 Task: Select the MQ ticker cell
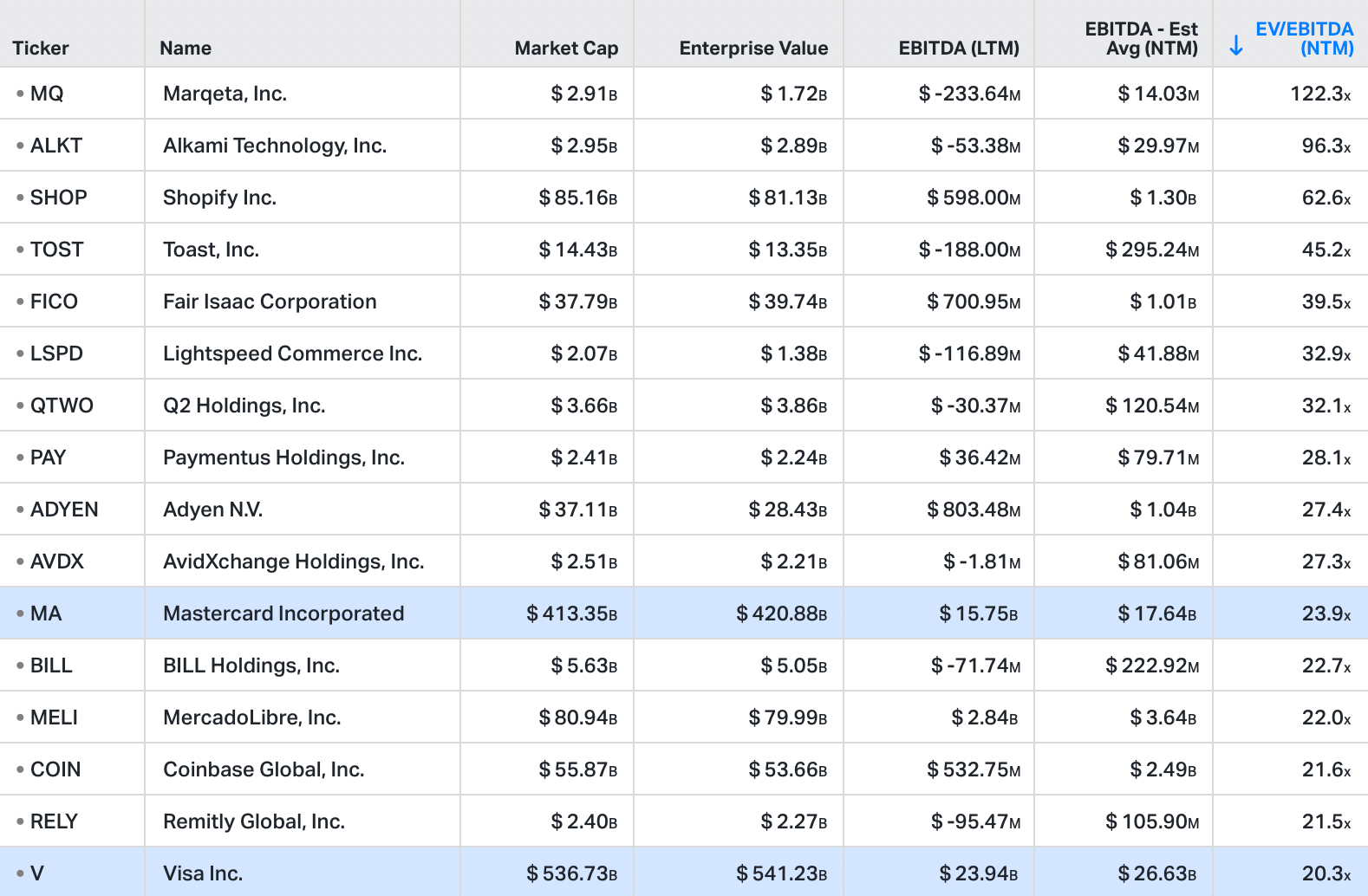[72, 94]
